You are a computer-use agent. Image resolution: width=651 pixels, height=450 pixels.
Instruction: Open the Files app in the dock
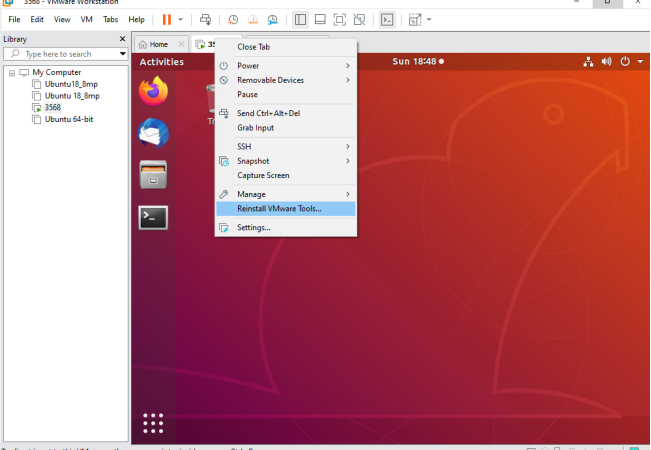153,175
